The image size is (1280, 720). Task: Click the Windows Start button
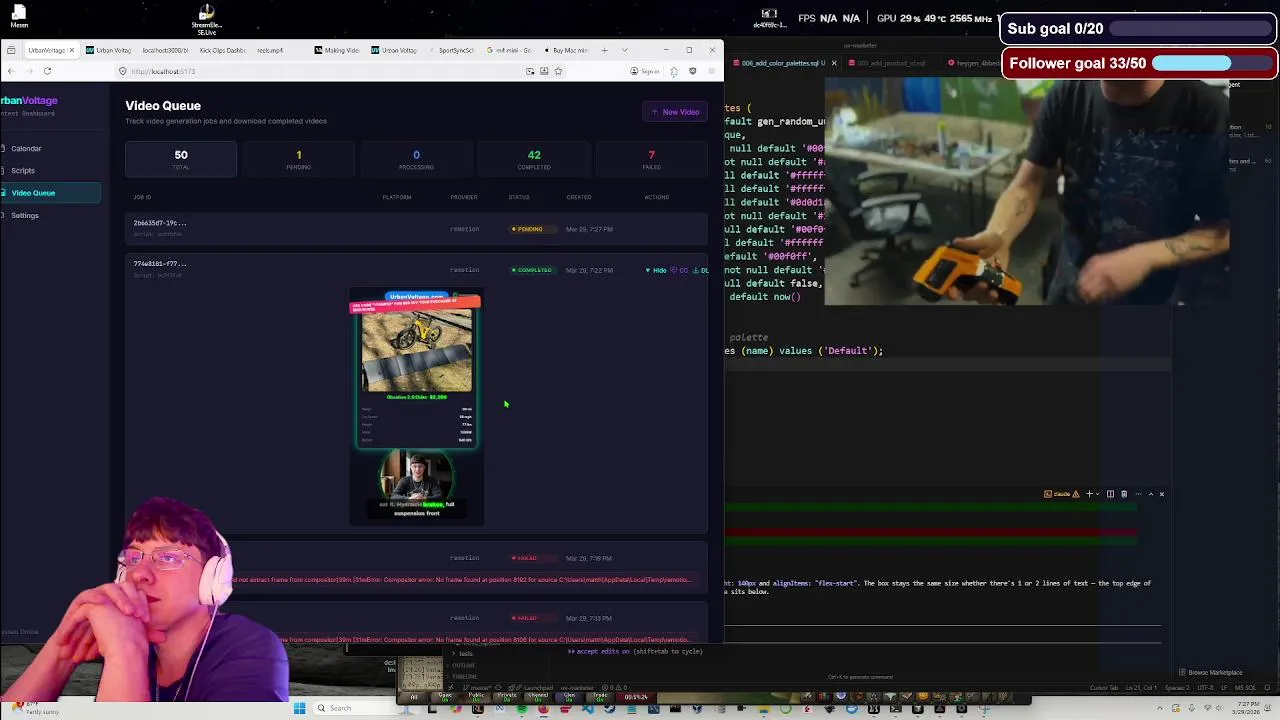click(299, 708)
